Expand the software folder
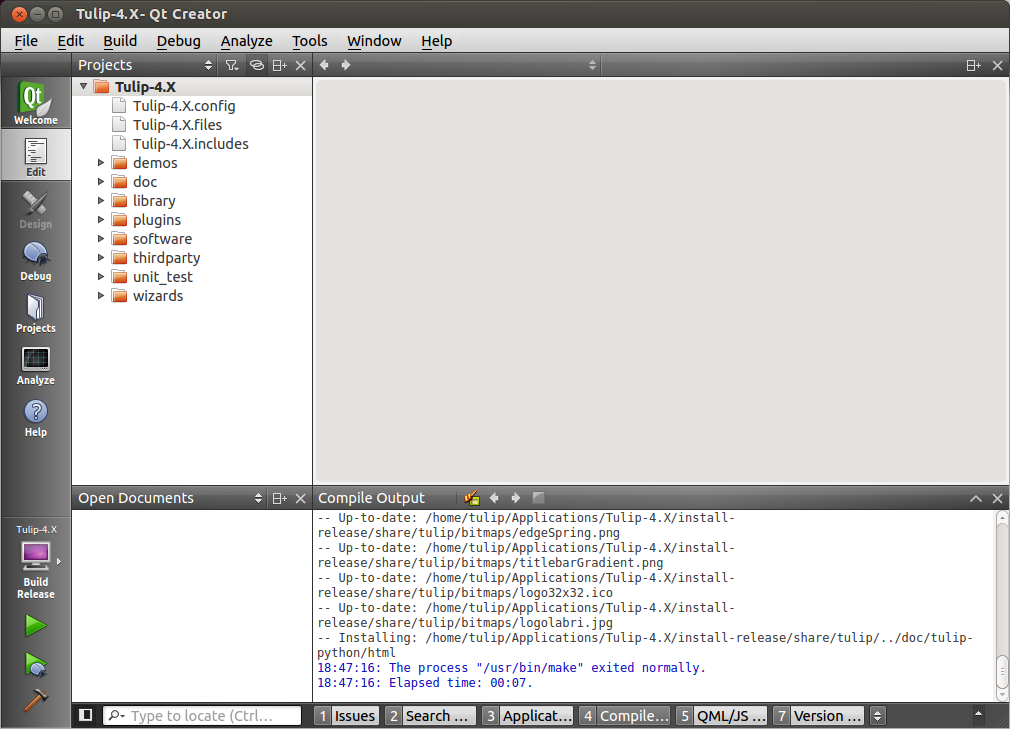1010x729 pixels. 100,239
